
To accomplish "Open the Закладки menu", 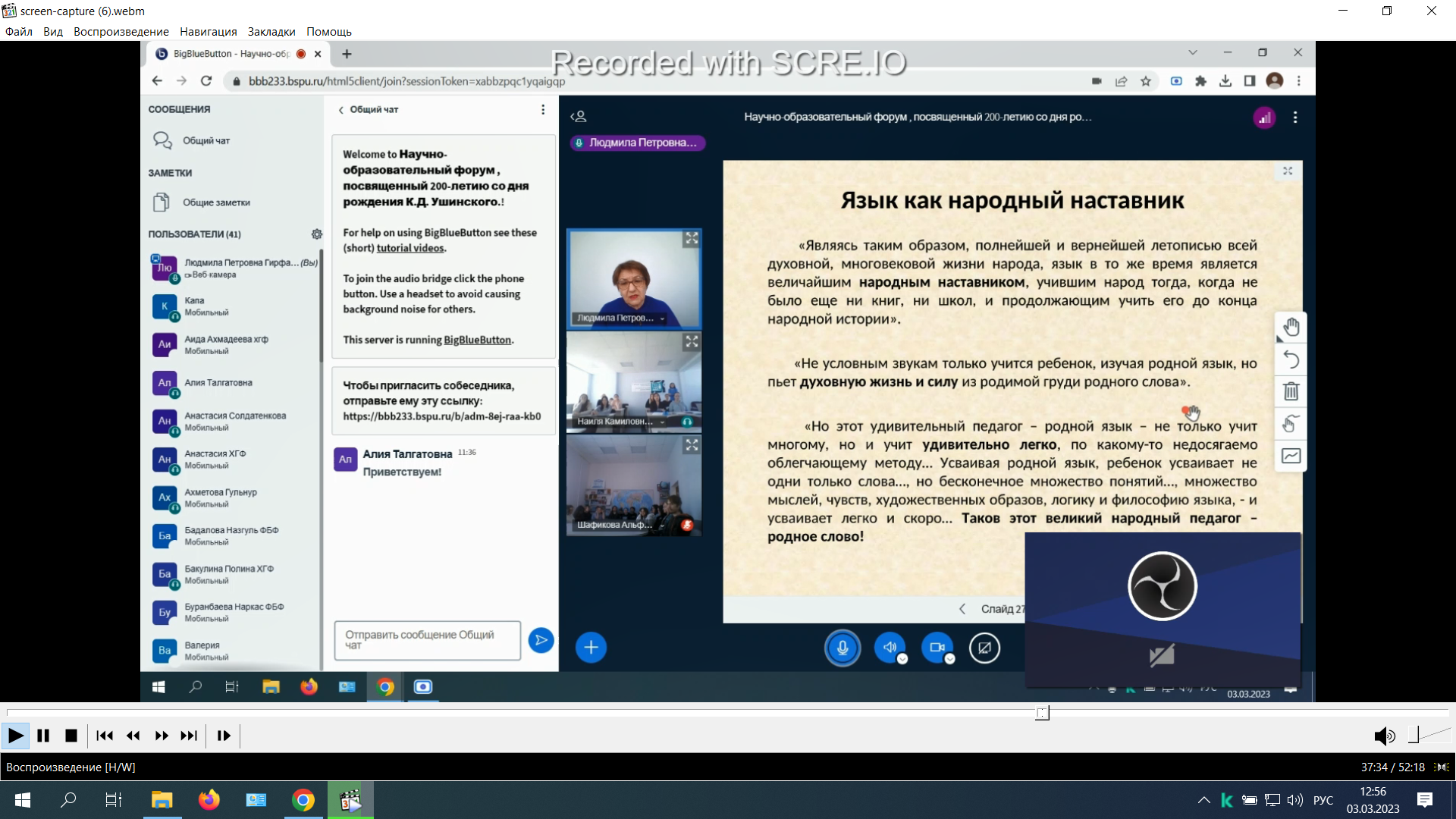I will tap(271, 32).
